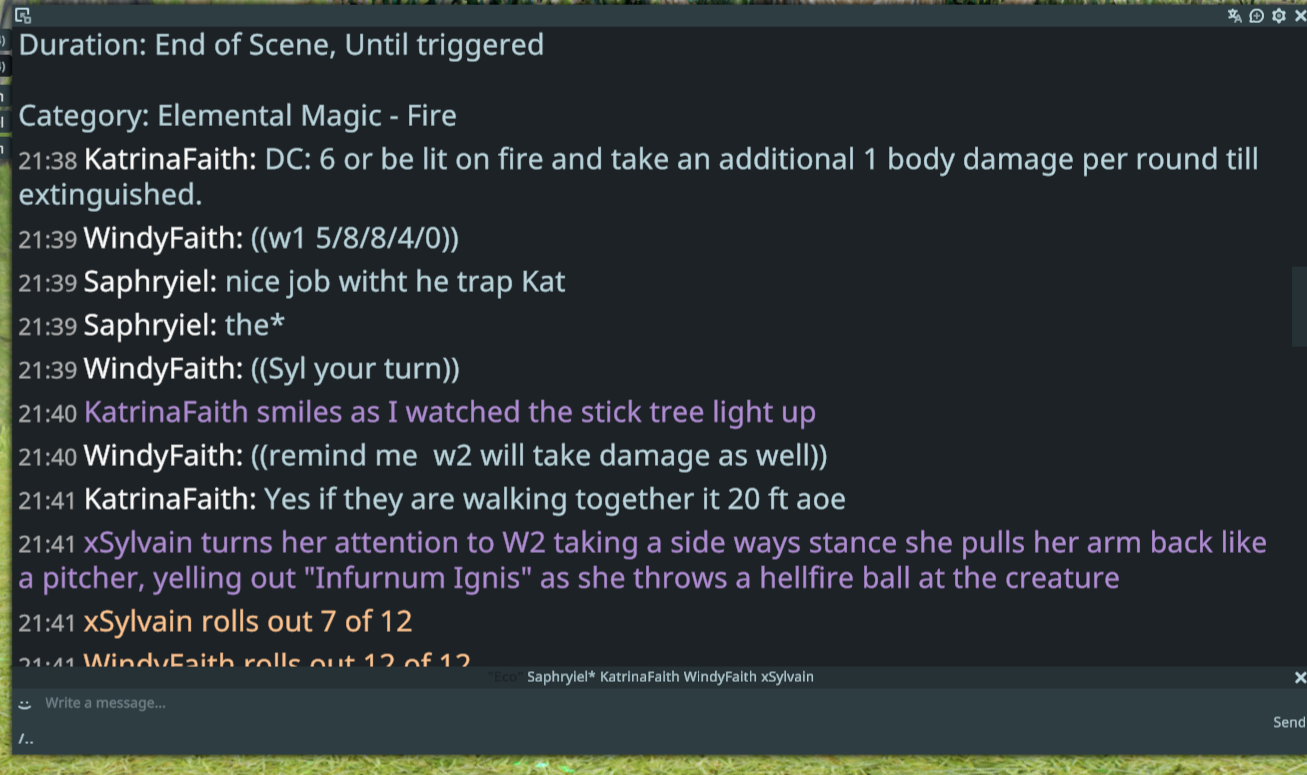Select xSylvain in participant list

tap(787, 677)
